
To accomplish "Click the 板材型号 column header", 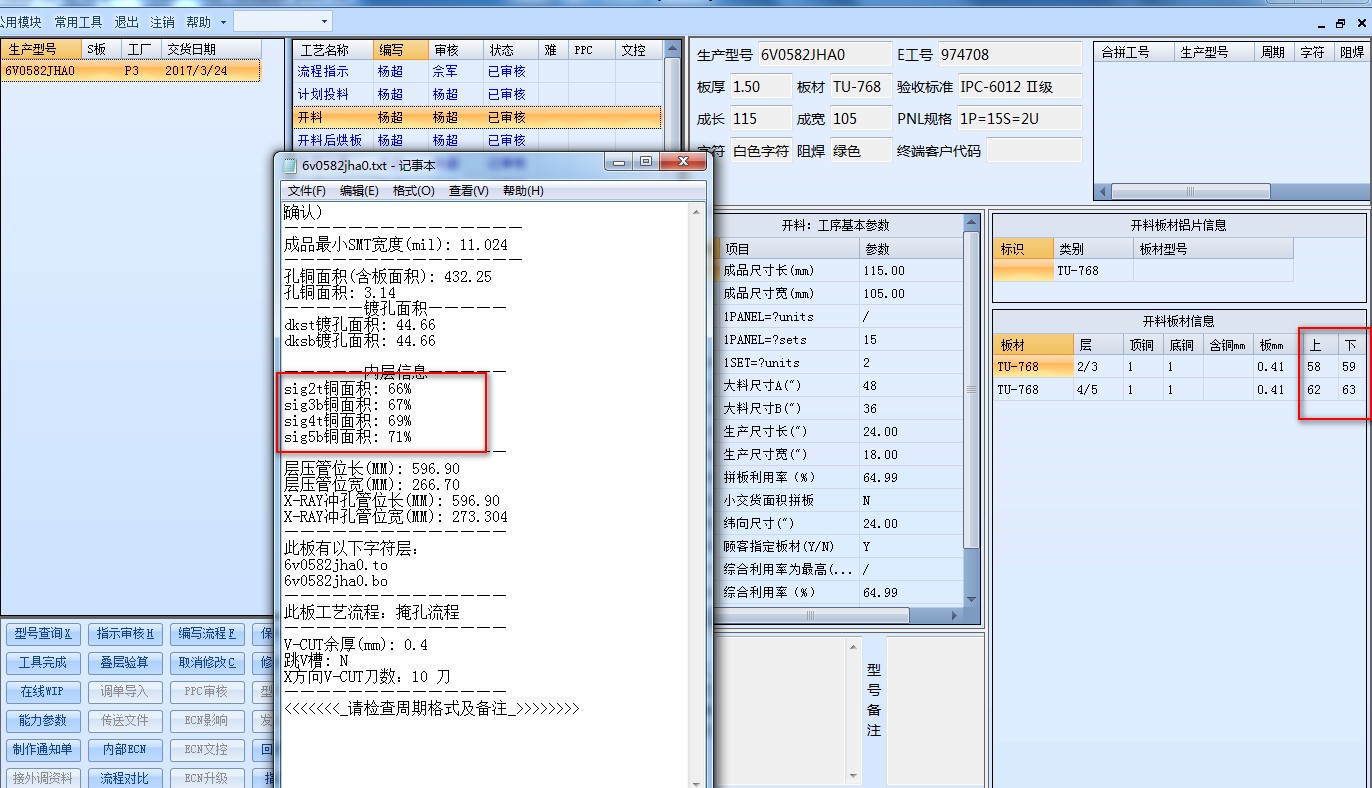I will point(1213,248).
